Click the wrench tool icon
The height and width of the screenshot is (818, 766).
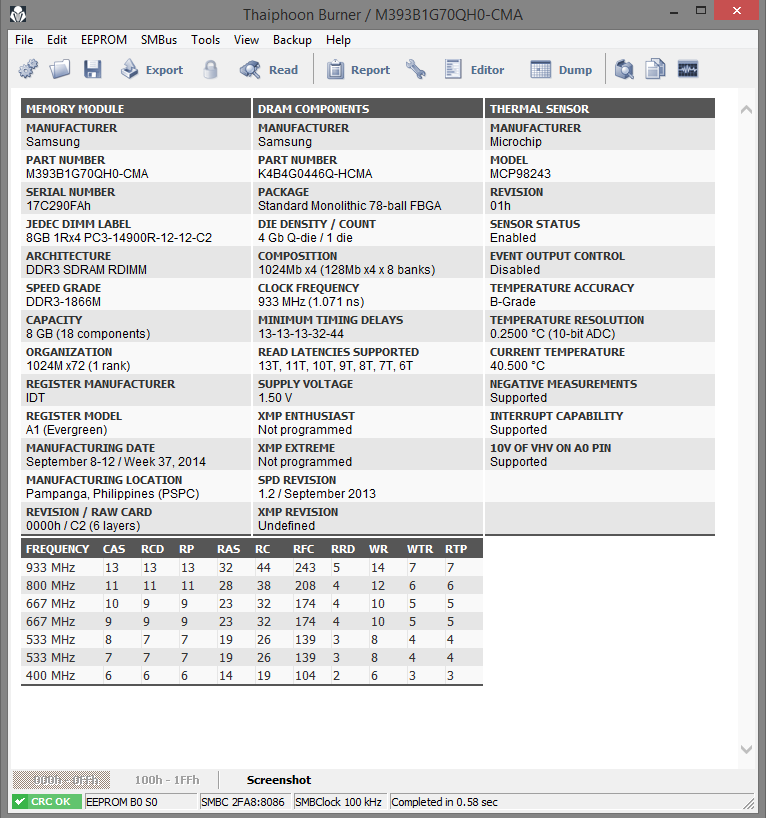(x=416, y=69)
